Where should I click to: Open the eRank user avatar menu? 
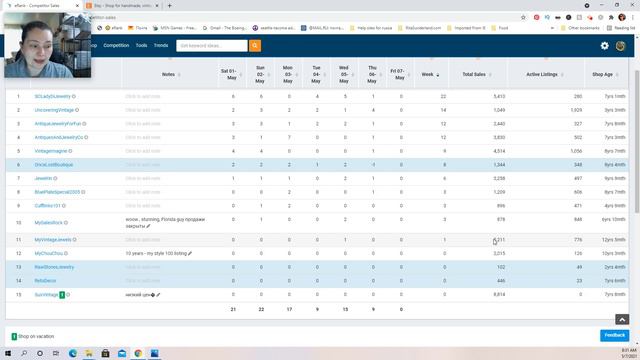pyautogui.click(x=620, y=46)
